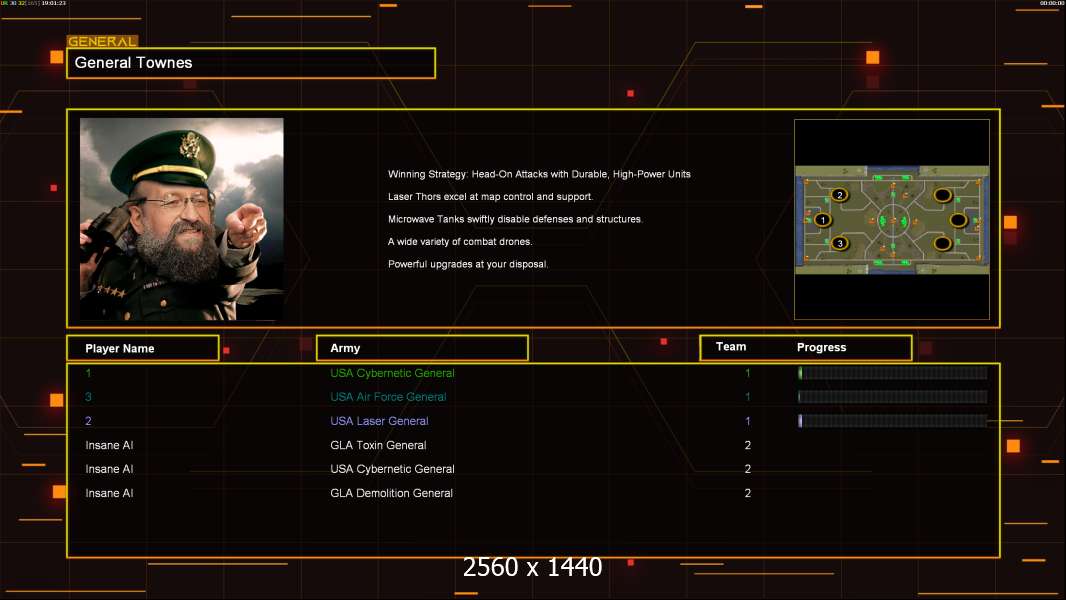Select USA Laser General army text

pos(379,421)
